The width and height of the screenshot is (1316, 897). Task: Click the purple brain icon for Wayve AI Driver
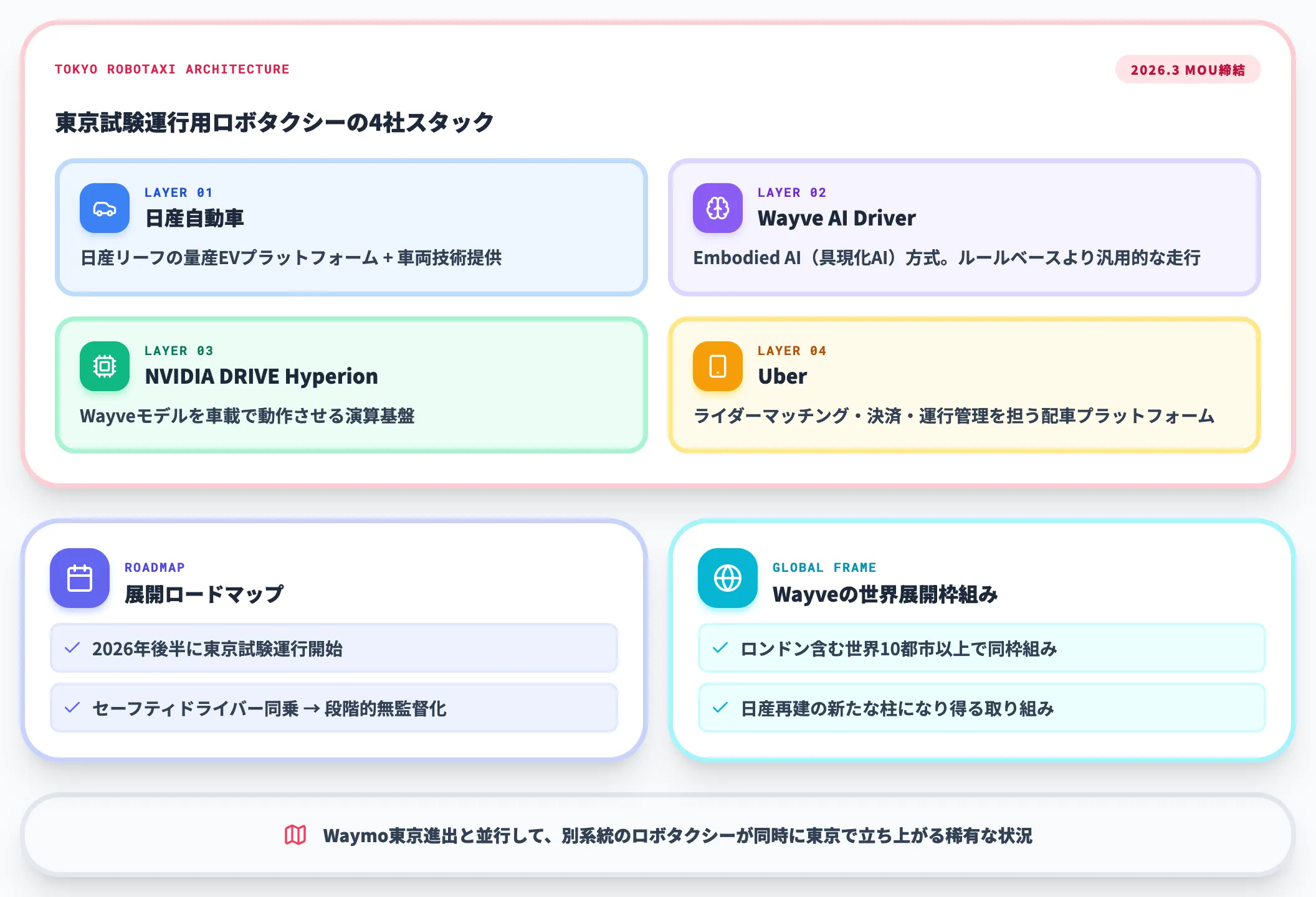point(718,208)
